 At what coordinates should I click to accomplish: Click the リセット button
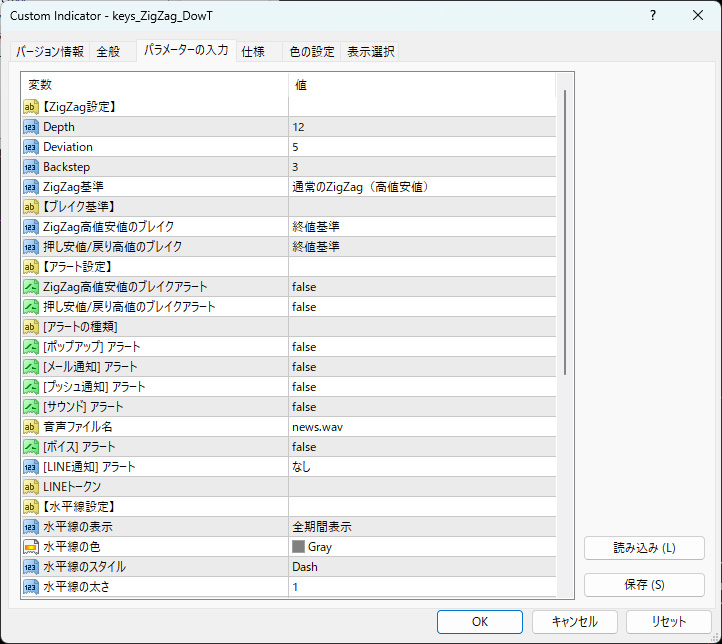click(669, 622)
